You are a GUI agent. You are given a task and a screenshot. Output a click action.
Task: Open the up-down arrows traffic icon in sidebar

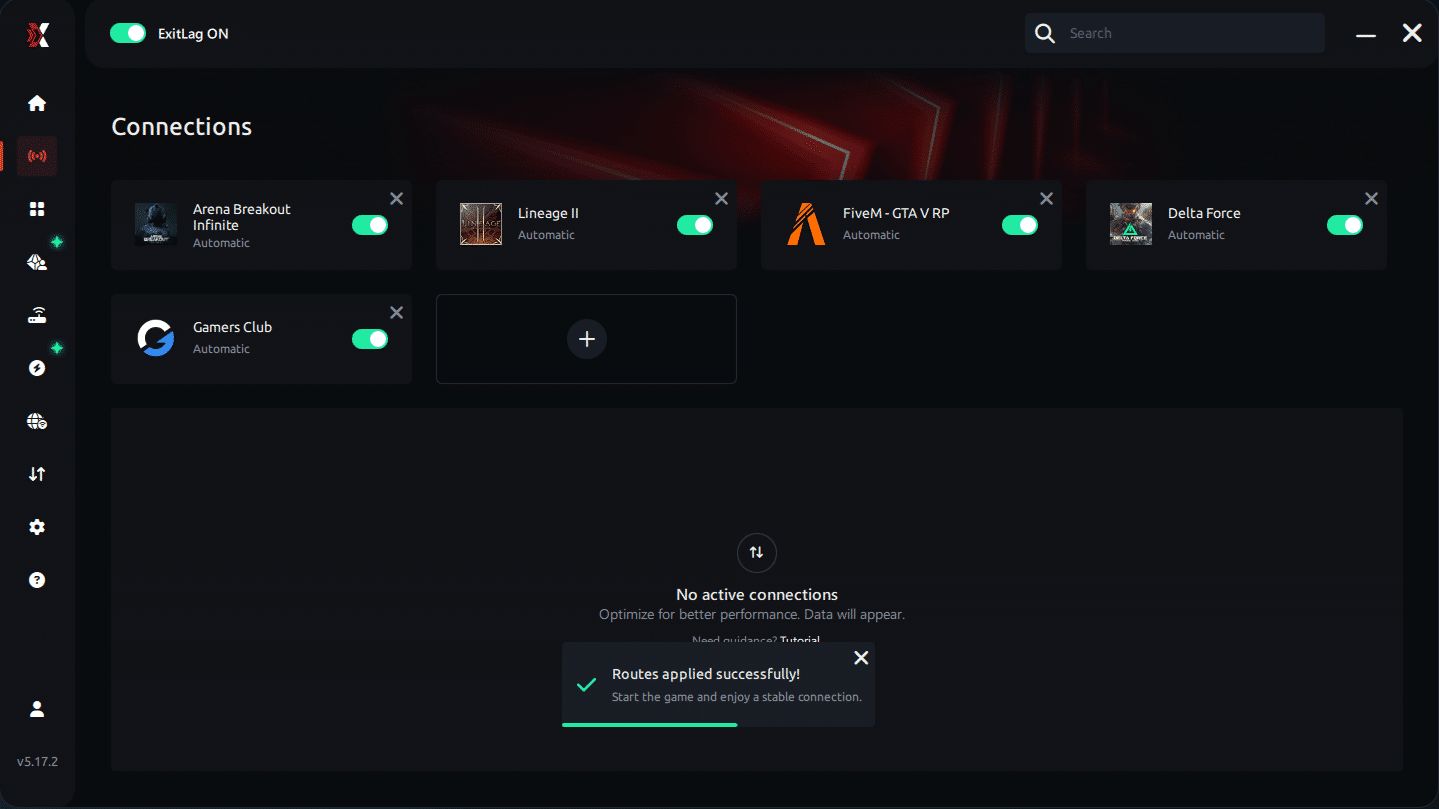point(37,474)
